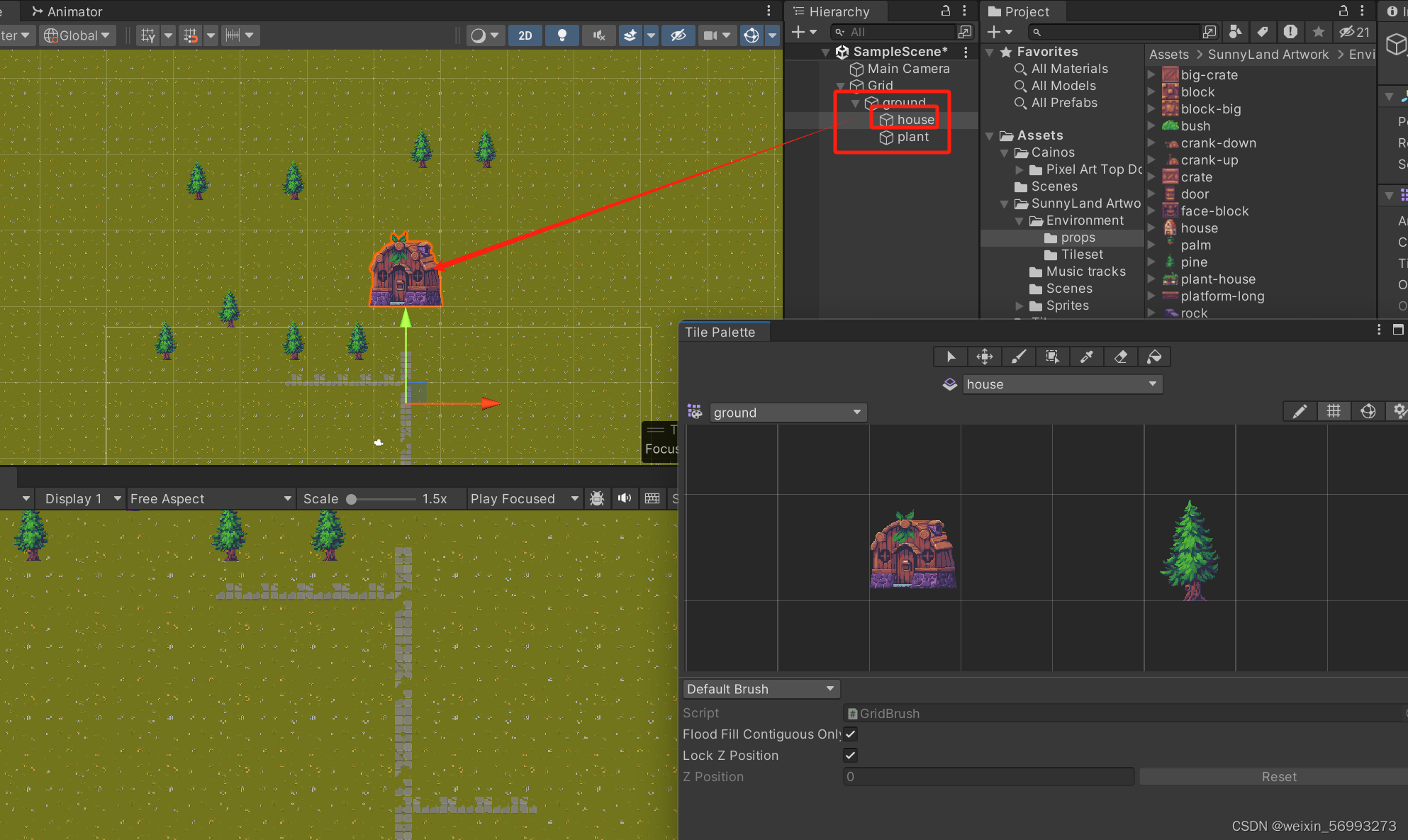Select the Tile Palette paintbrush tool
Viewport: 1408px width, 840px height.
[1019, 357]
